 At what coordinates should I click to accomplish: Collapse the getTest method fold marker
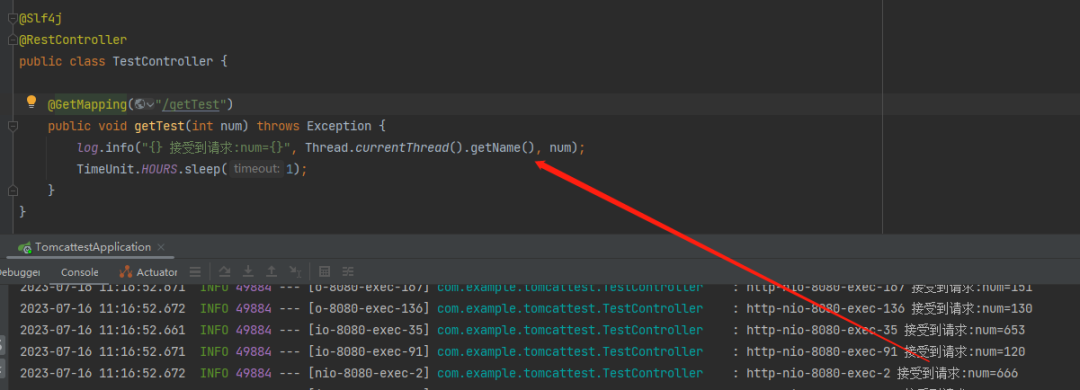tap(12, 126)
